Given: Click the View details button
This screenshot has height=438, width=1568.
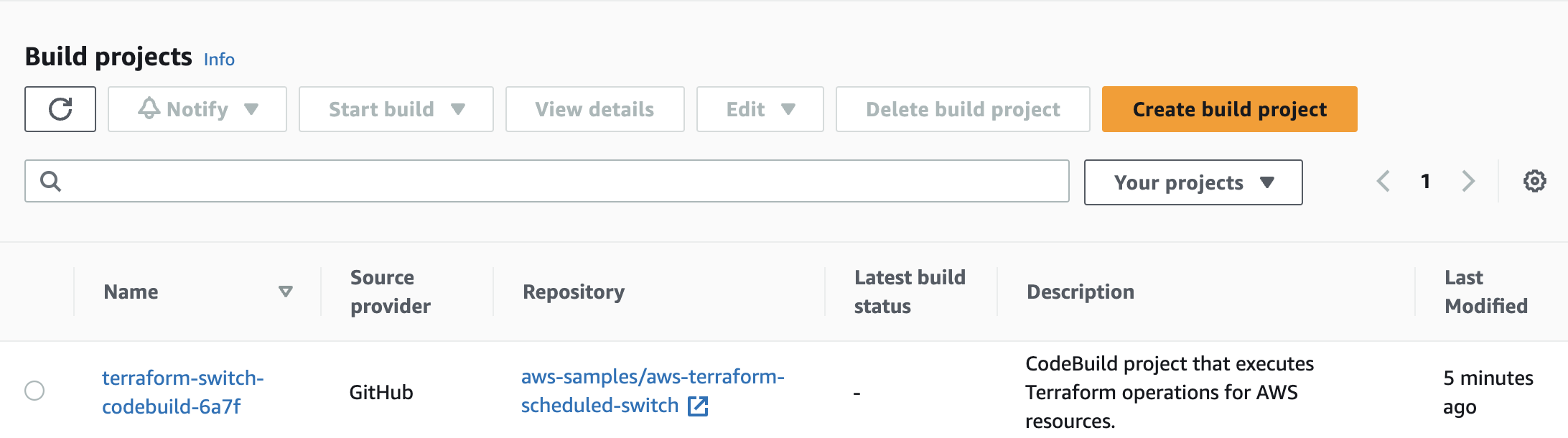Looking at the screenshot, I should click(x=595, y=109).
